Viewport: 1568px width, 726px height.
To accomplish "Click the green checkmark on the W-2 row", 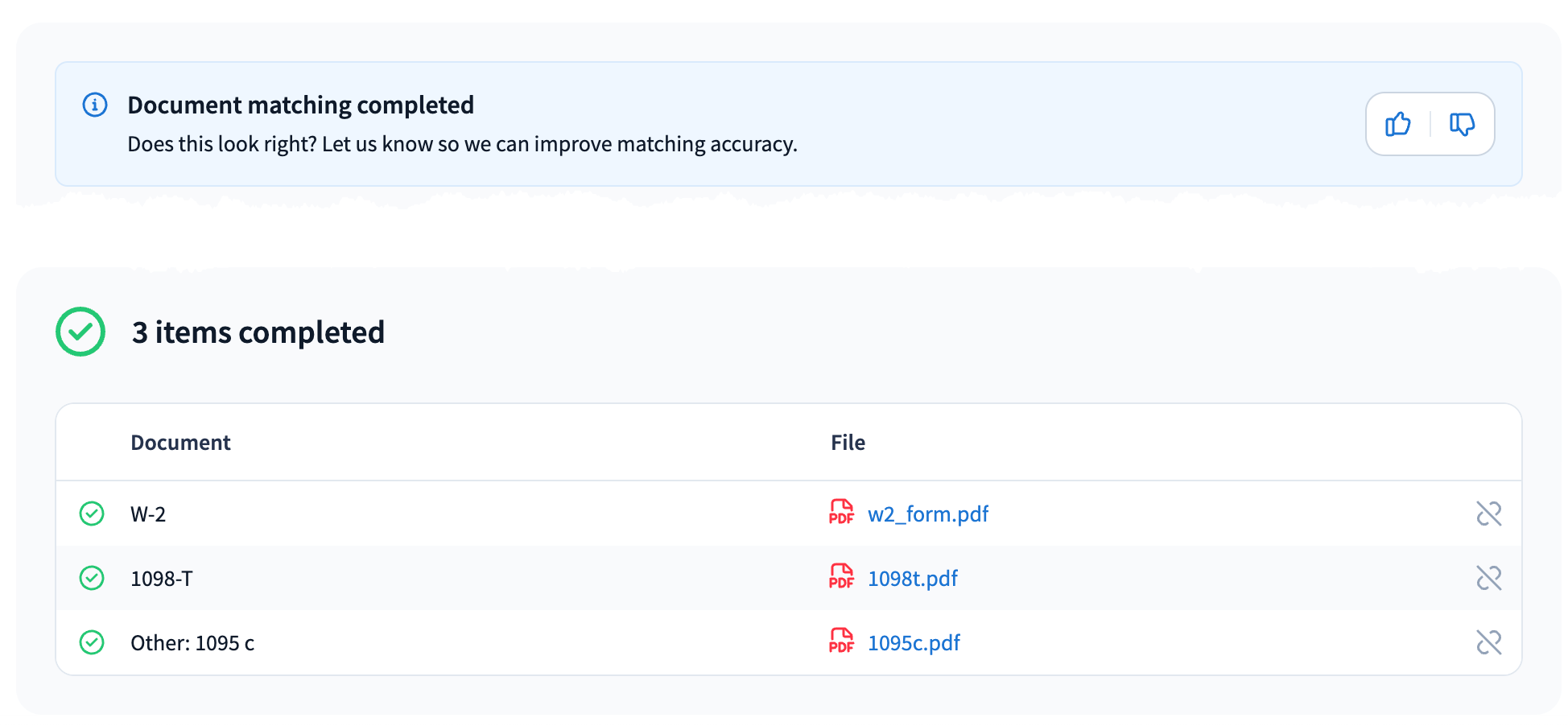I will point(92,514).
